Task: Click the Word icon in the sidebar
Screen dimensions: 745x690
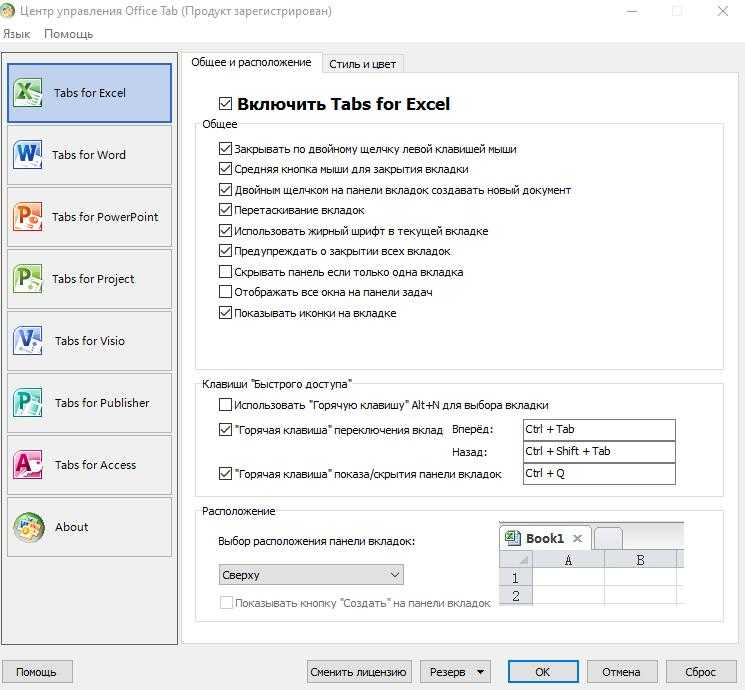Action: (28, 154)
